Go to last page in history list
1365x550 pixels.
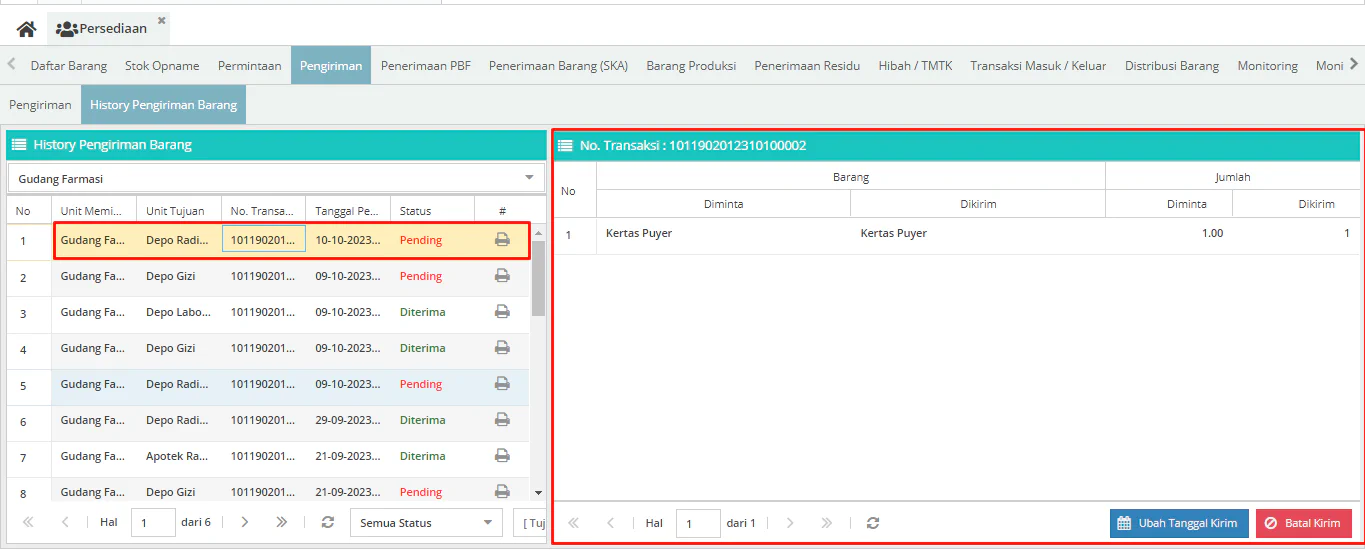click(x=282, y=522)
